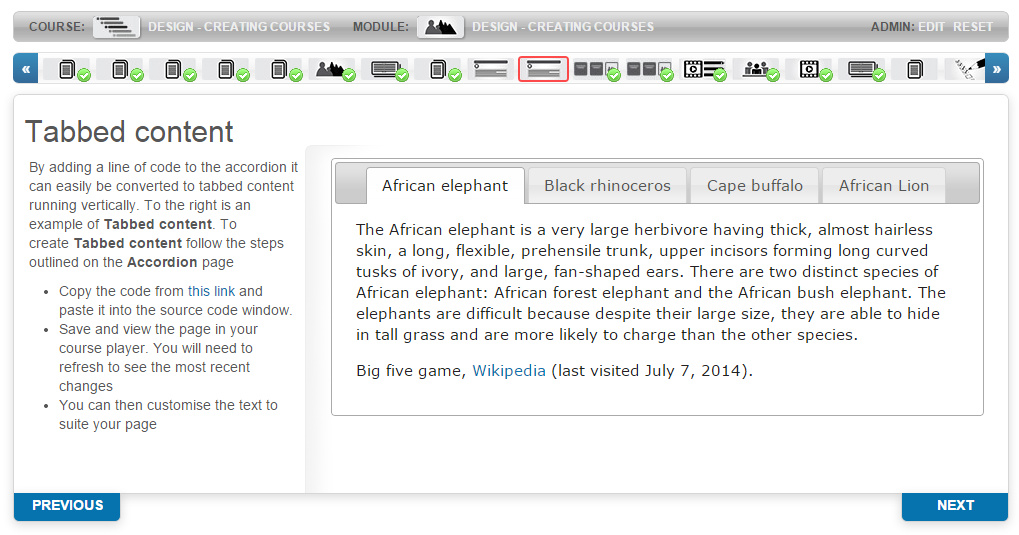Image resolution: width=1019 pixels, height=535 pixels.
Task: Open the pencil page icon at strip end
Action: click(966, 69)
